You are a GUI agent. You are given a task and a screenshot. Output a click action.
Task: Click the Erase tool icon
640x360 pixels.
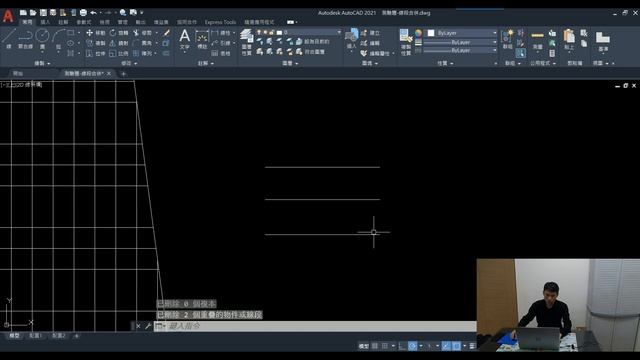(x=167, y=33)
